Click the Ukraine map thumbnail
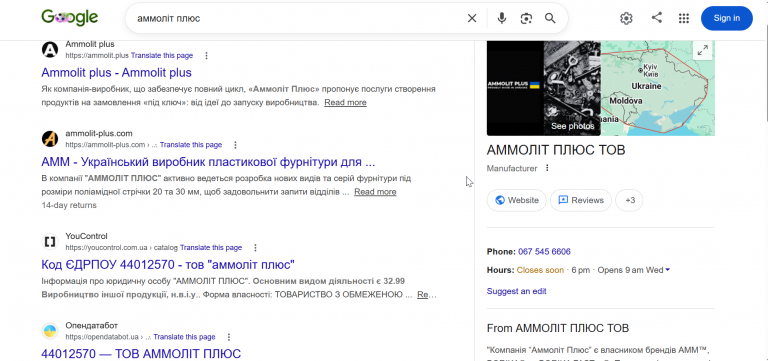 [x=658, y=88]
